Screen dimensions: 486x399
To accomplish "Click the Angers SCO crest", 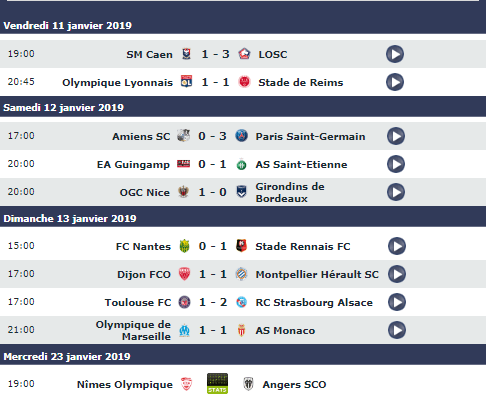I will tap(248, 384).
